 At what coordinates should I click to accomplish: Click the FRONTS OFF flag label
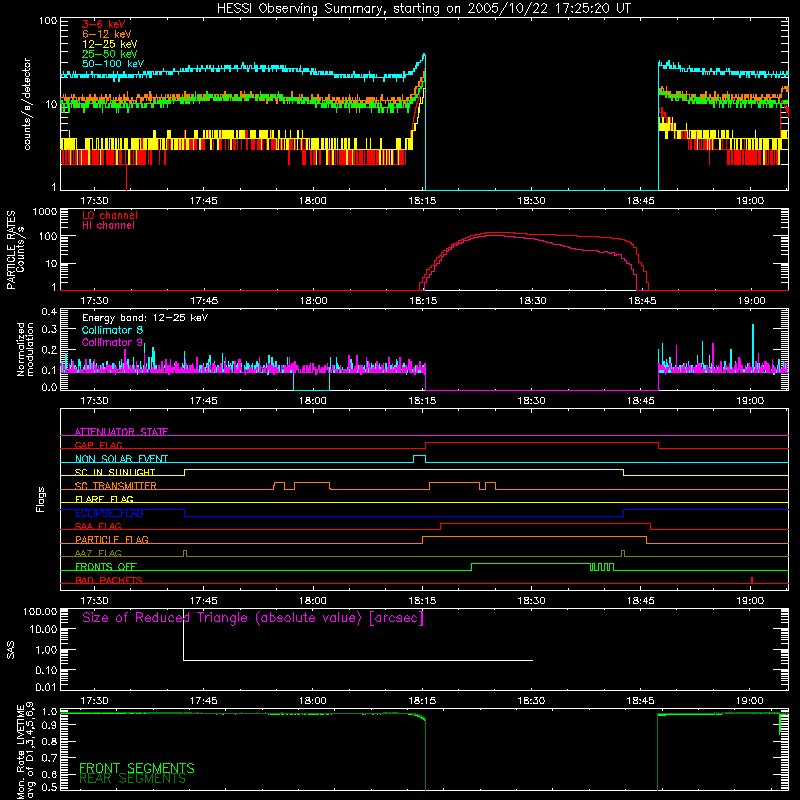pos(106,566)
